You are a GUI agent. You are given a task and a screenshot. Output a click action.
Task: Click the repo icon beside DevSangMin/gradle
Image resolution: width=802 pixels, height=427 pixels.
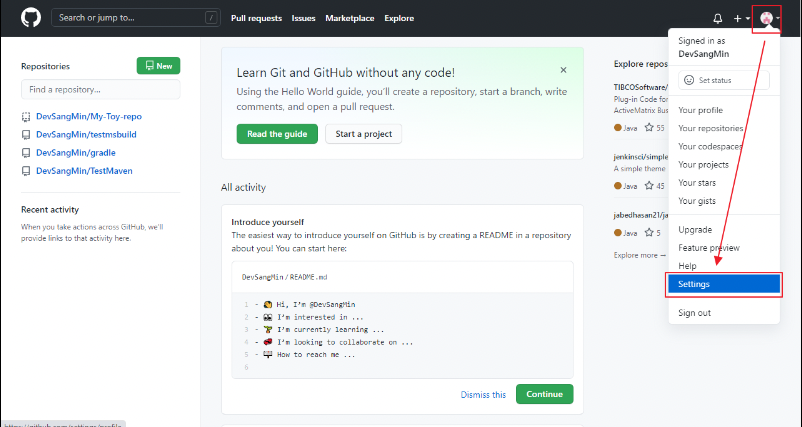coord(26,153)
